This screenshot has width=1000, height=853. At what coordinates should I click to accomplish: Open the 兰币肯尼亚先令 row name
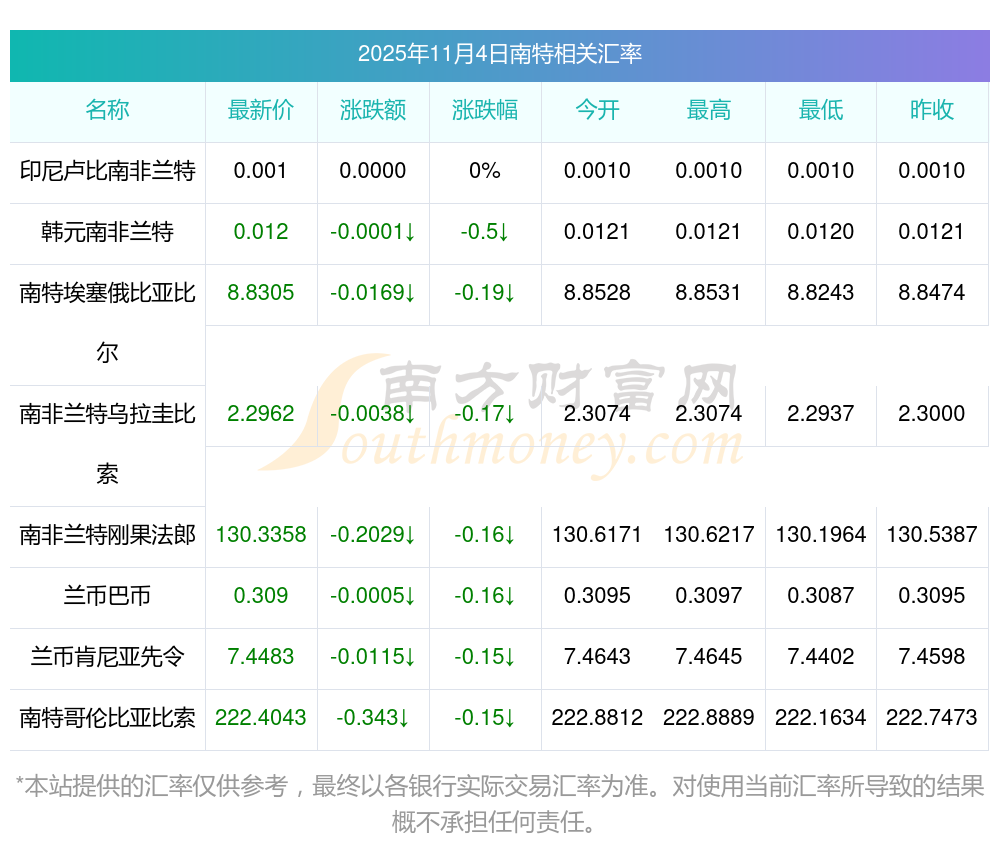click(x=107, y=657)
